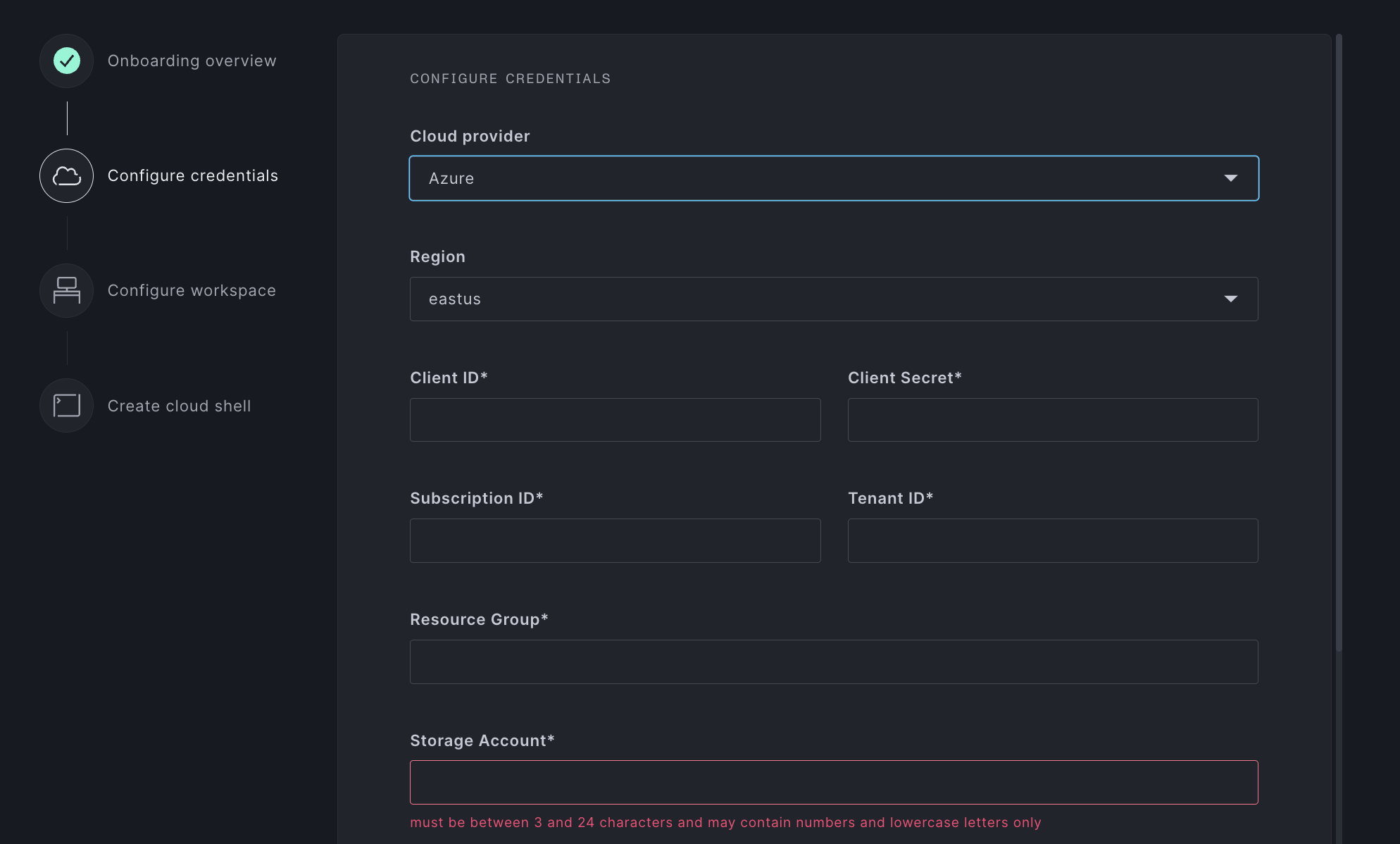Viewport: 1400px width, 844px height.
Task: Focus the Subscription ID text box
Action: click(615, 540)
